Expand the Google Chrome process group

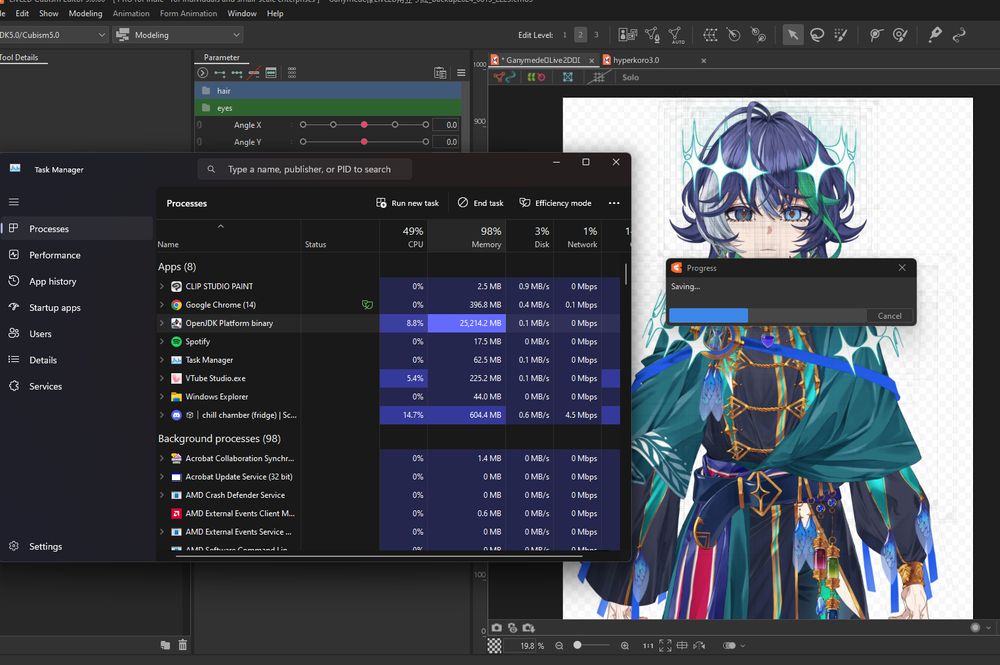(x=162, y=305)
